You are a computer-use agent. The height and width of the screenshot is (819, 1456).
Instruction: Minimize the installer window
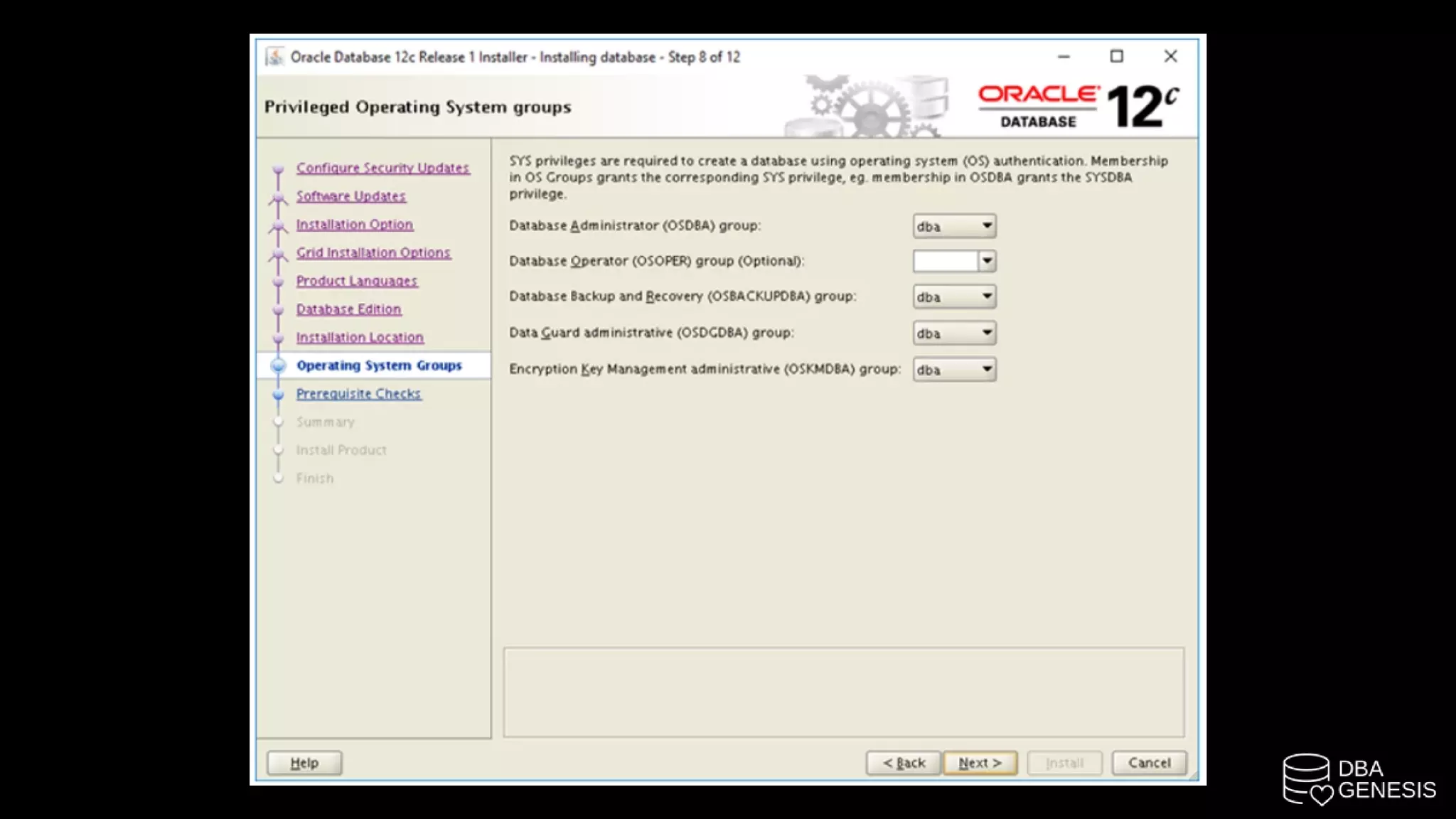coord(1064,57)
